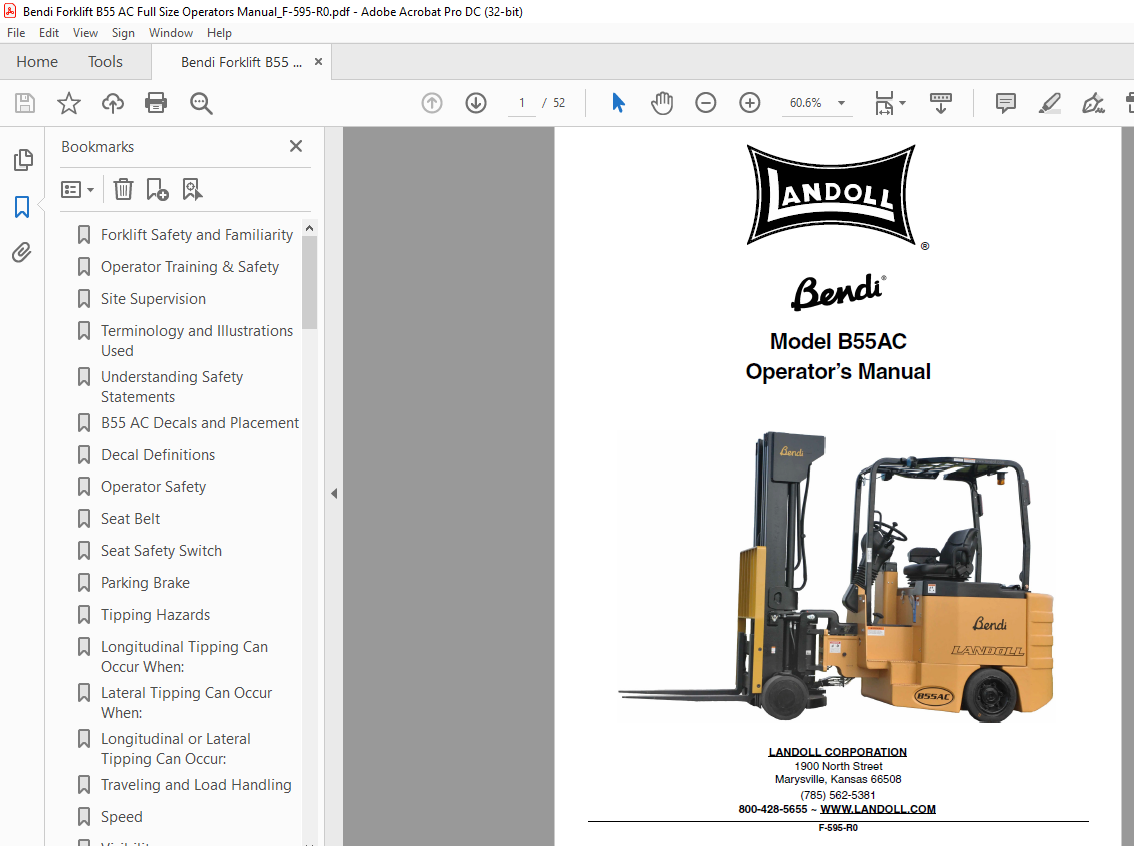Open the Edit menu

[x=49, y=33]
